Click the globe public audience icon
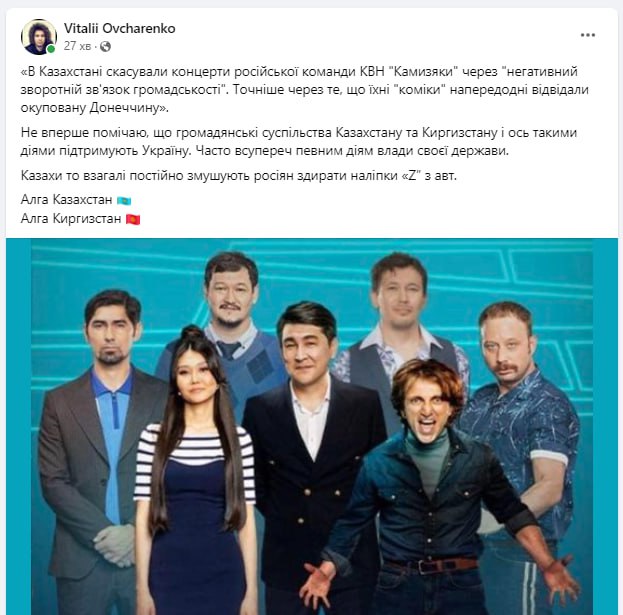 click(x=105, y=47)
